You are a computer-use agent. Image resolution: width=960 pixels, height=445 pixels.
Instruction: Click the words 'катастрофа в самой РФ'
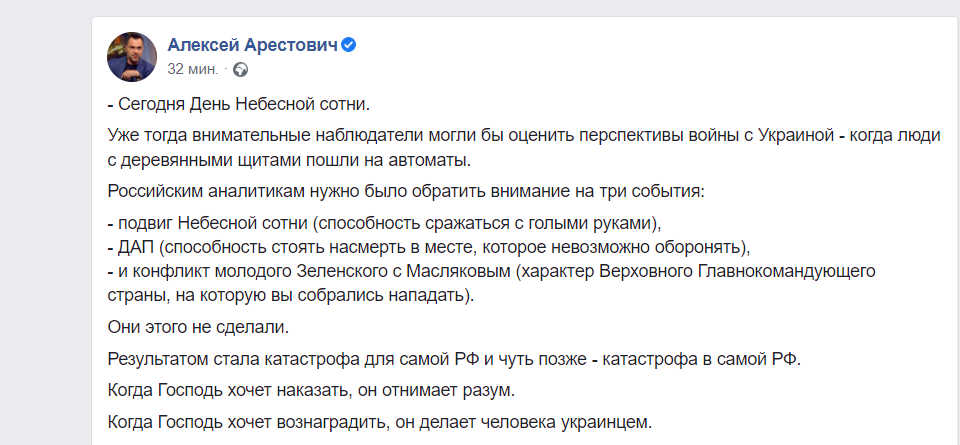(702, 359)
